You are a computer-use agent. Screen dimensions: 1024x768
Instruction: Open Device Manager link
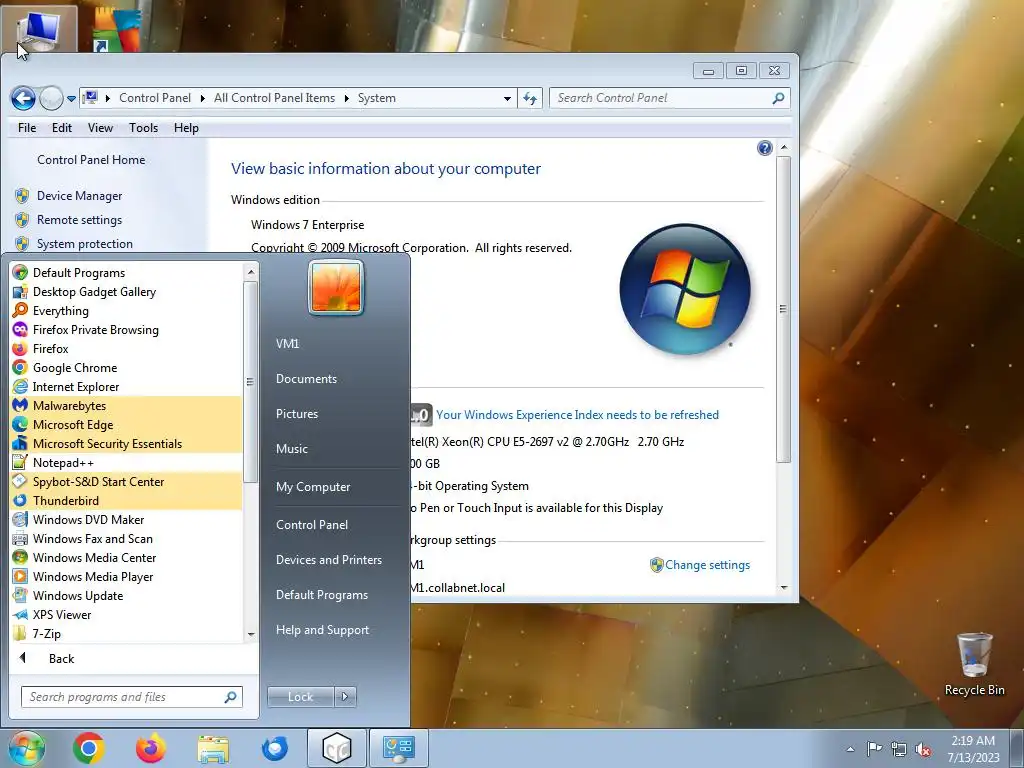tap(80, 196)
